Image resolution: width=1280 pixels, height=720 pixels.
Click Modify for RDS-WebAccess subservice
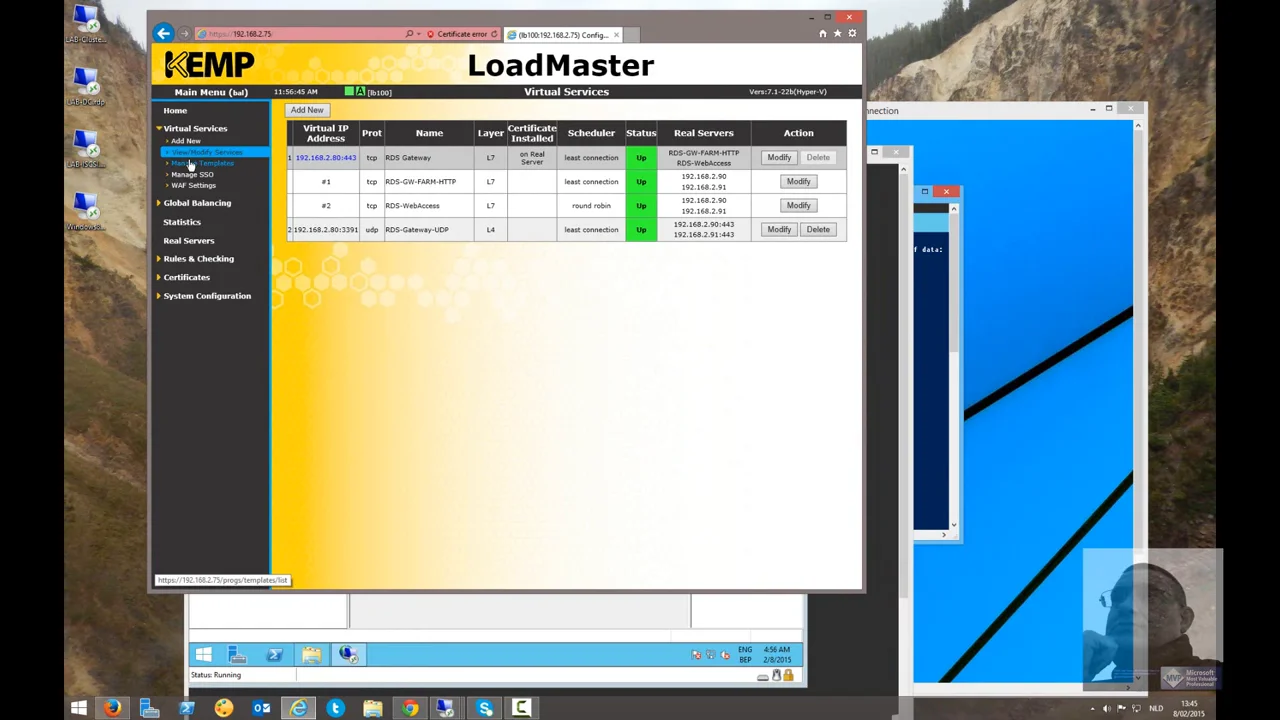[x=798, y=206]
